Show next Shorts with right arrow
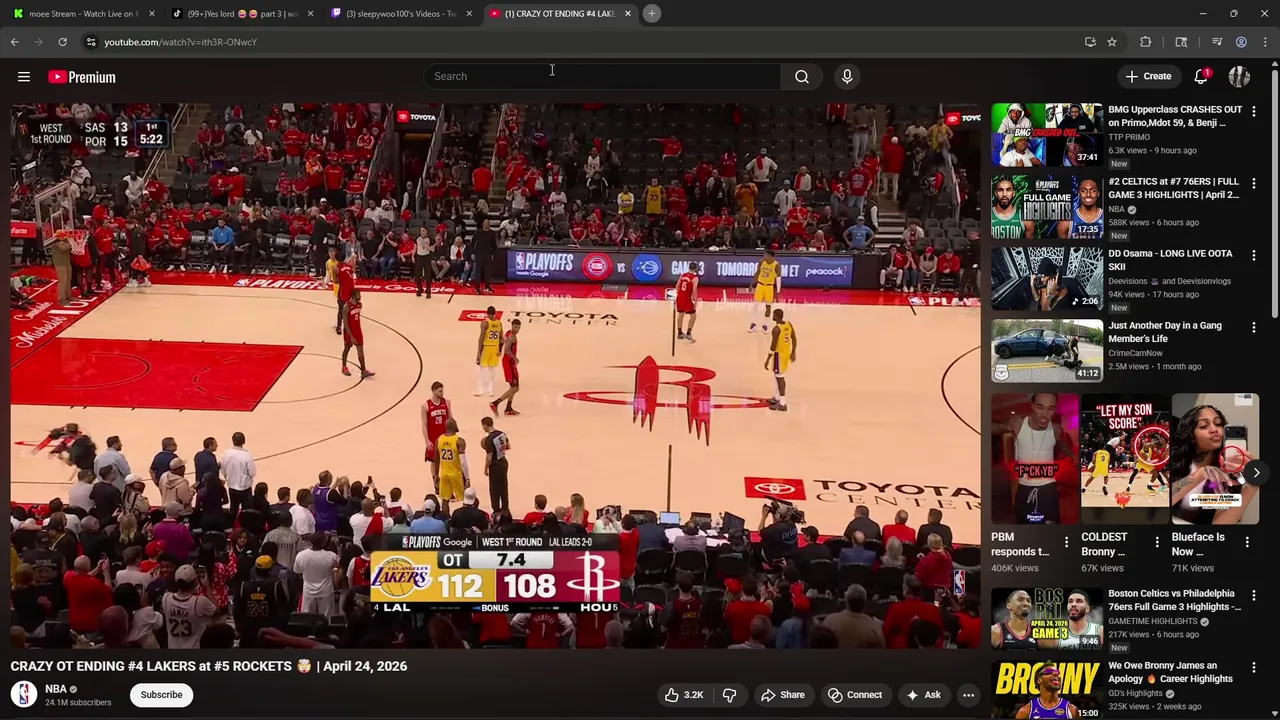 point(1256,472)
